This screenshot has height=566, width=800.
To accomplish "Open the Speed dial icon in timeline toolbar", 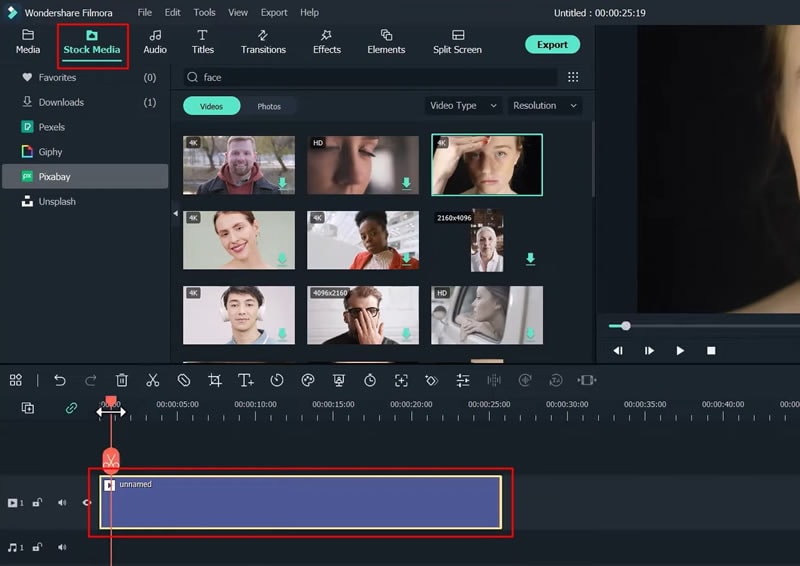I will point(277,380).
